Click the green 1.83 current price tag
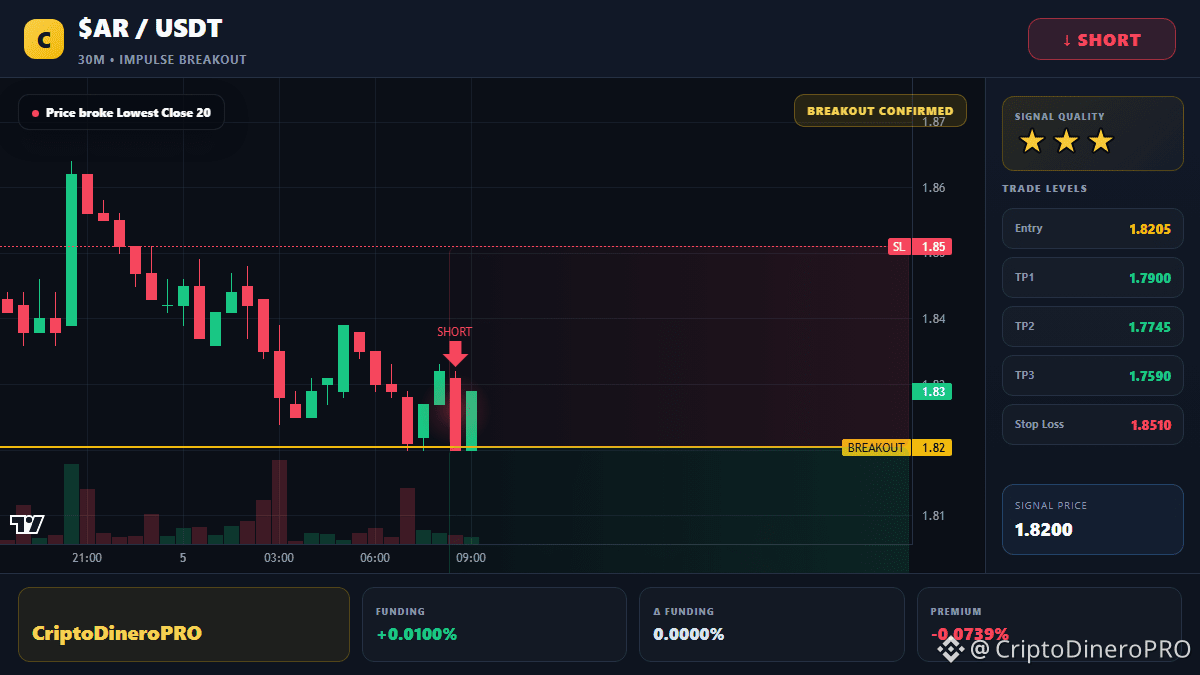Image resolution: width=1200 pixels, height=675 pixels. tap(932, 392)
